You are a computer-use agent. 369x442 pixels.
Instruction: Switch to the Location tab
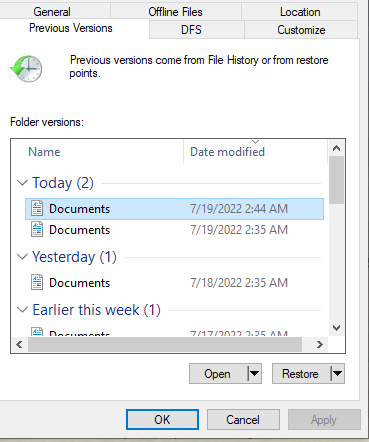300,12
